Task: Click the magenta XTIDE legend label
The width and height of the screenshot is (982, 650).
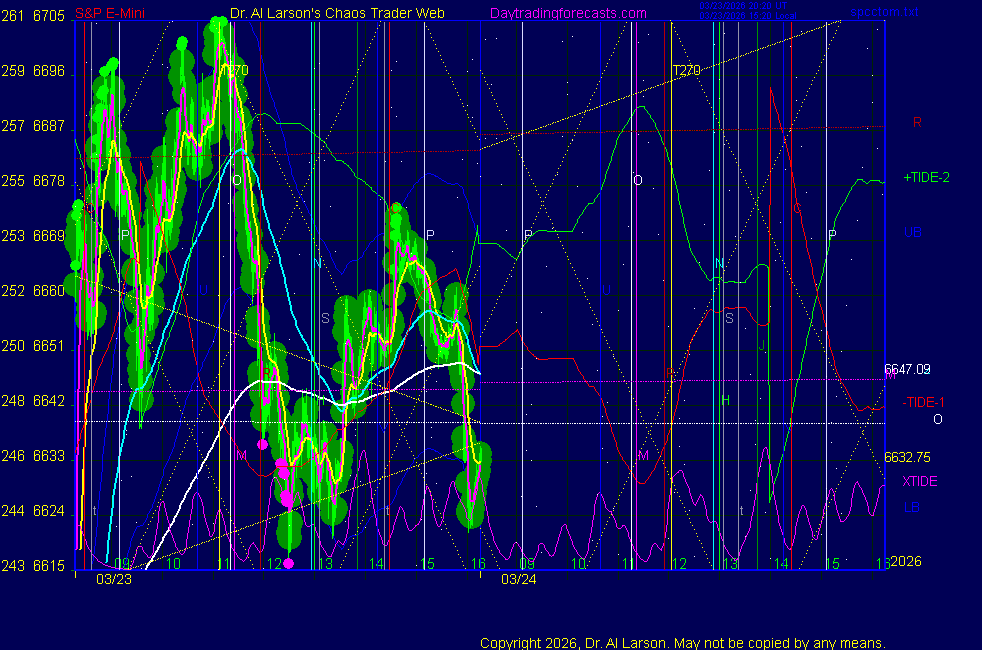Action: [920, 481]
